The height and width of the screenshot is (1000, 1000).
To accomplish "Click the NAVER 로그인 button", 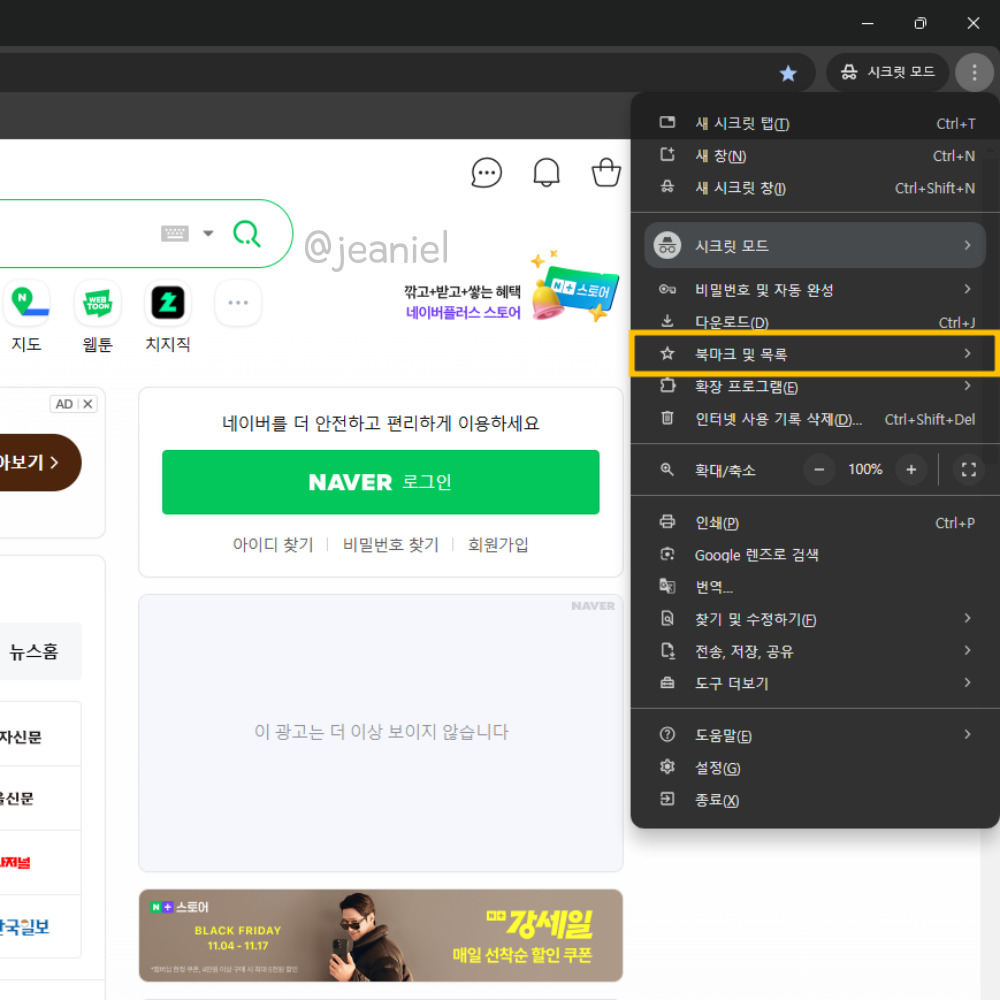I will (380, 482).
